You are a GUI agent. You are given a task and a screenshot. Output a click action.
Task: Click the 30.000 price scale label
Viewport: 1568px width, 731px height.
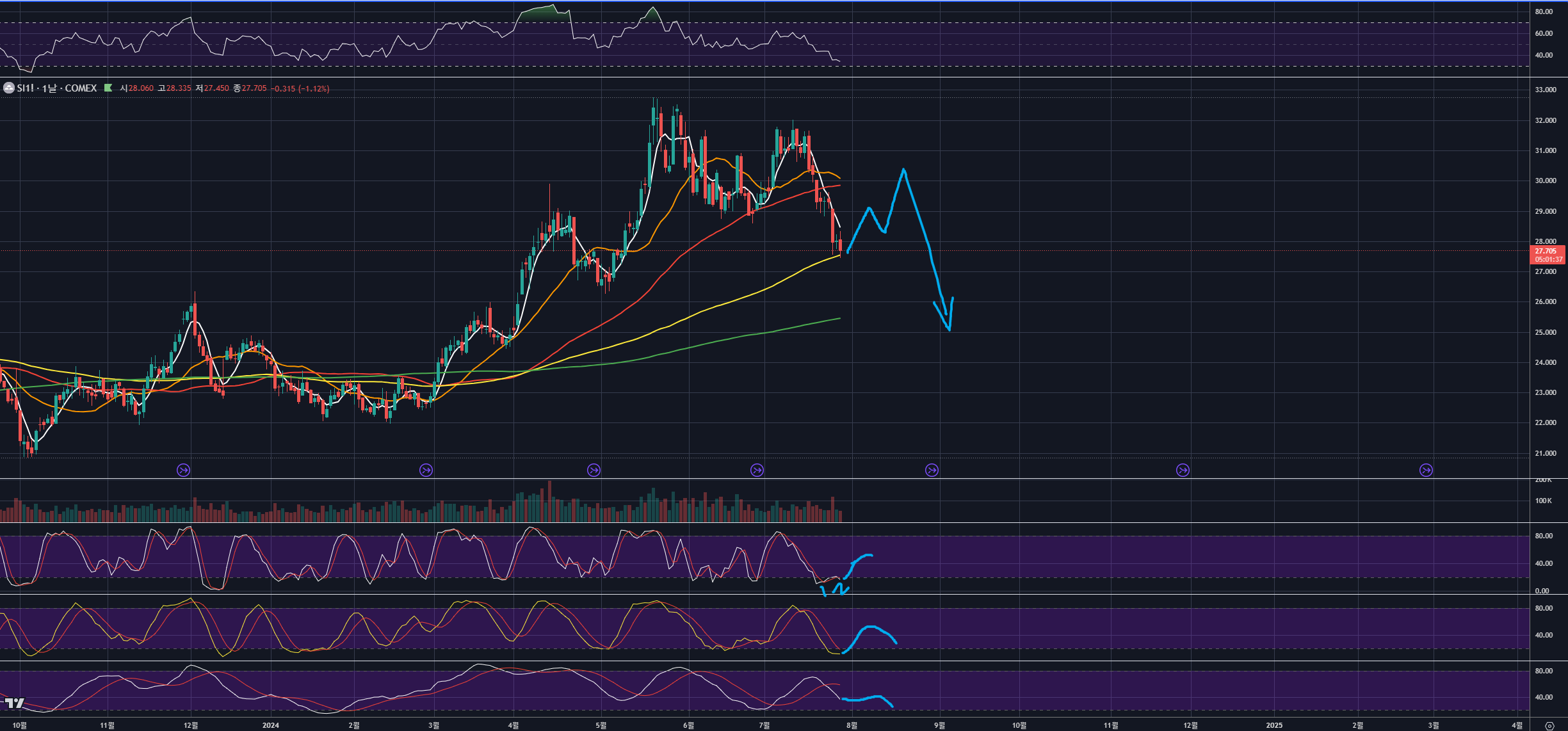1546,181
